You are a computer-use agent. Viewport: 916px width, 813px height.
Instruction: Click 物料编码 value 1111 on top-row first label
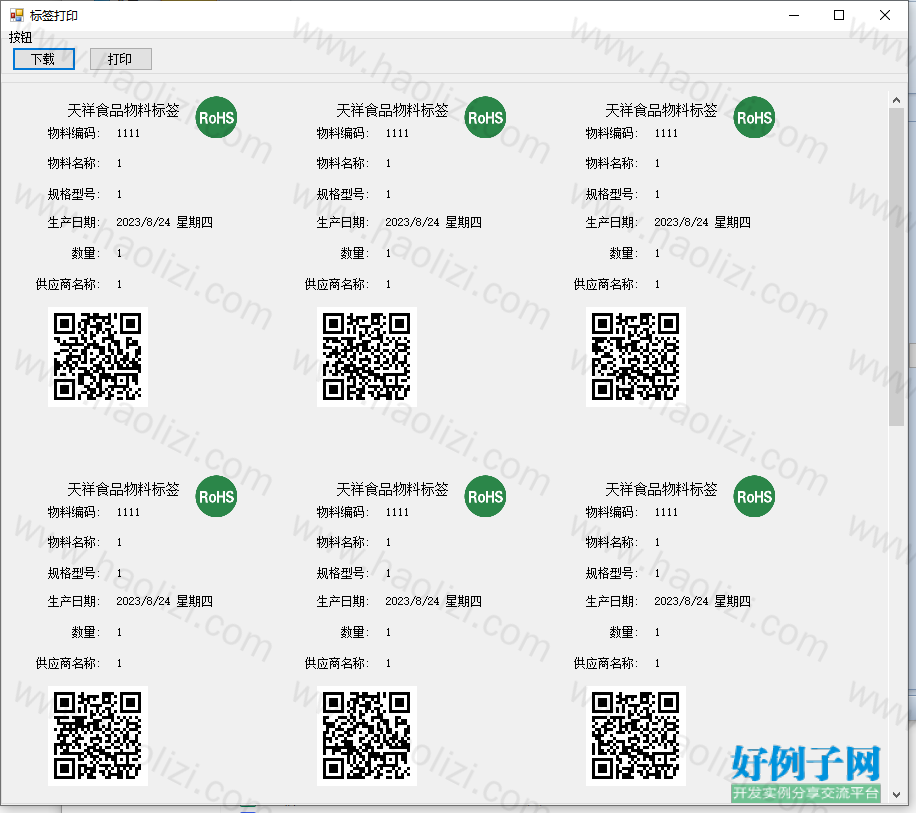coord(128,133)
